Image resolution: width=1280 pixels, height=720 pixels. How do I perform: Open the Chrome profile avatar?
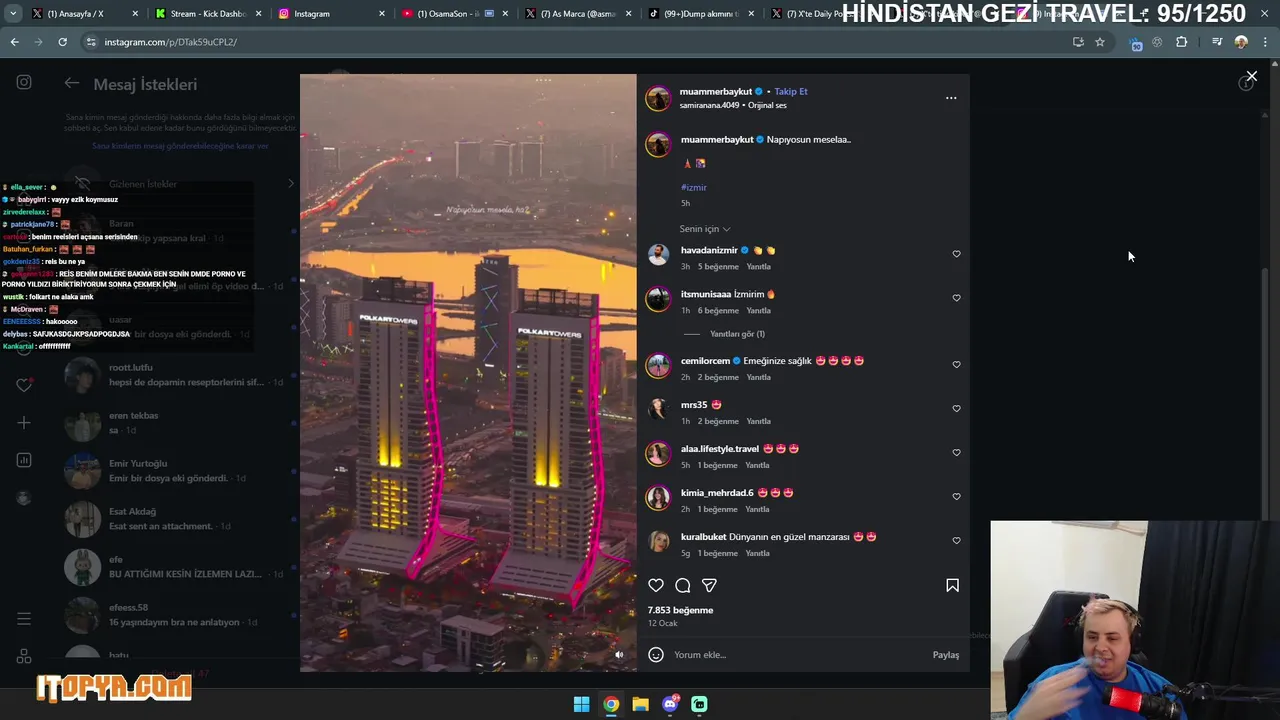1241,42
